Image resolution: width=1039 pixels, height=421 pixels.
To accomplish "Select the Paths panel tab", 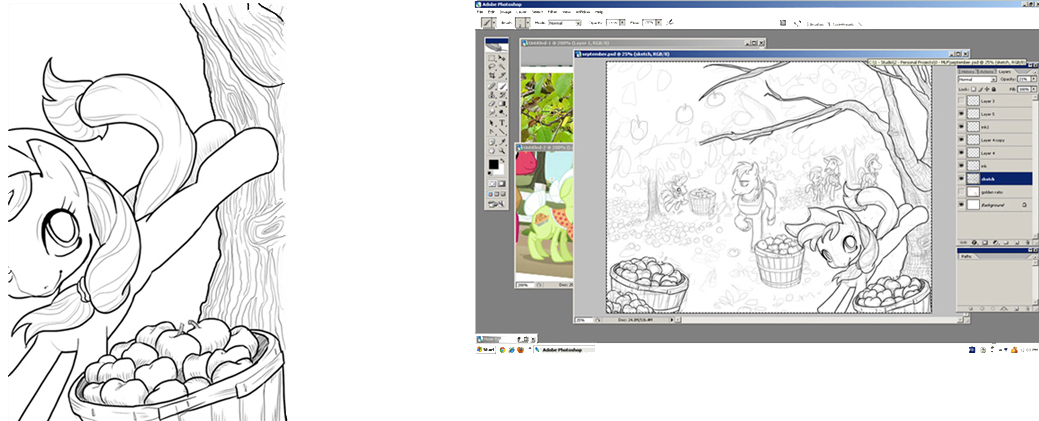I will coord(966,256).
